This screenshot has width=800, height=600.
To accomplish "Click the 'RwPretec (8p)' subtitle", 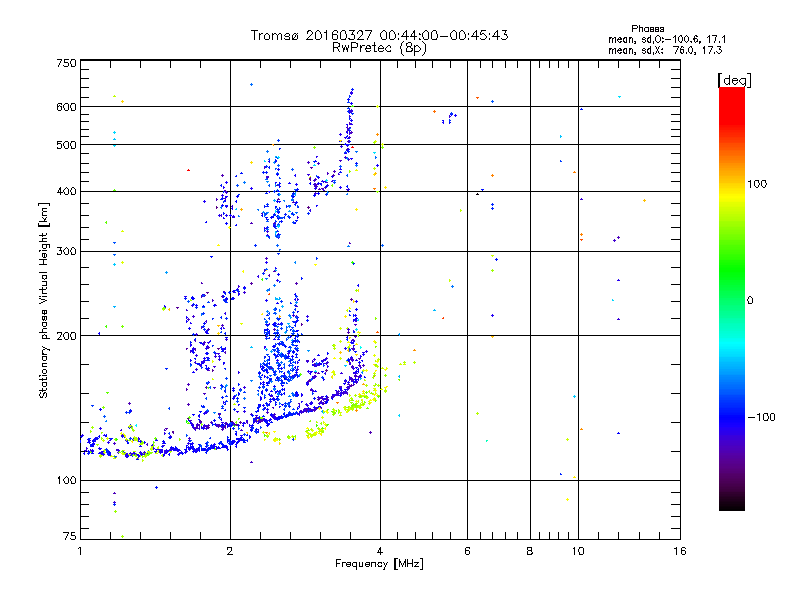I will (x=379, y=48).
